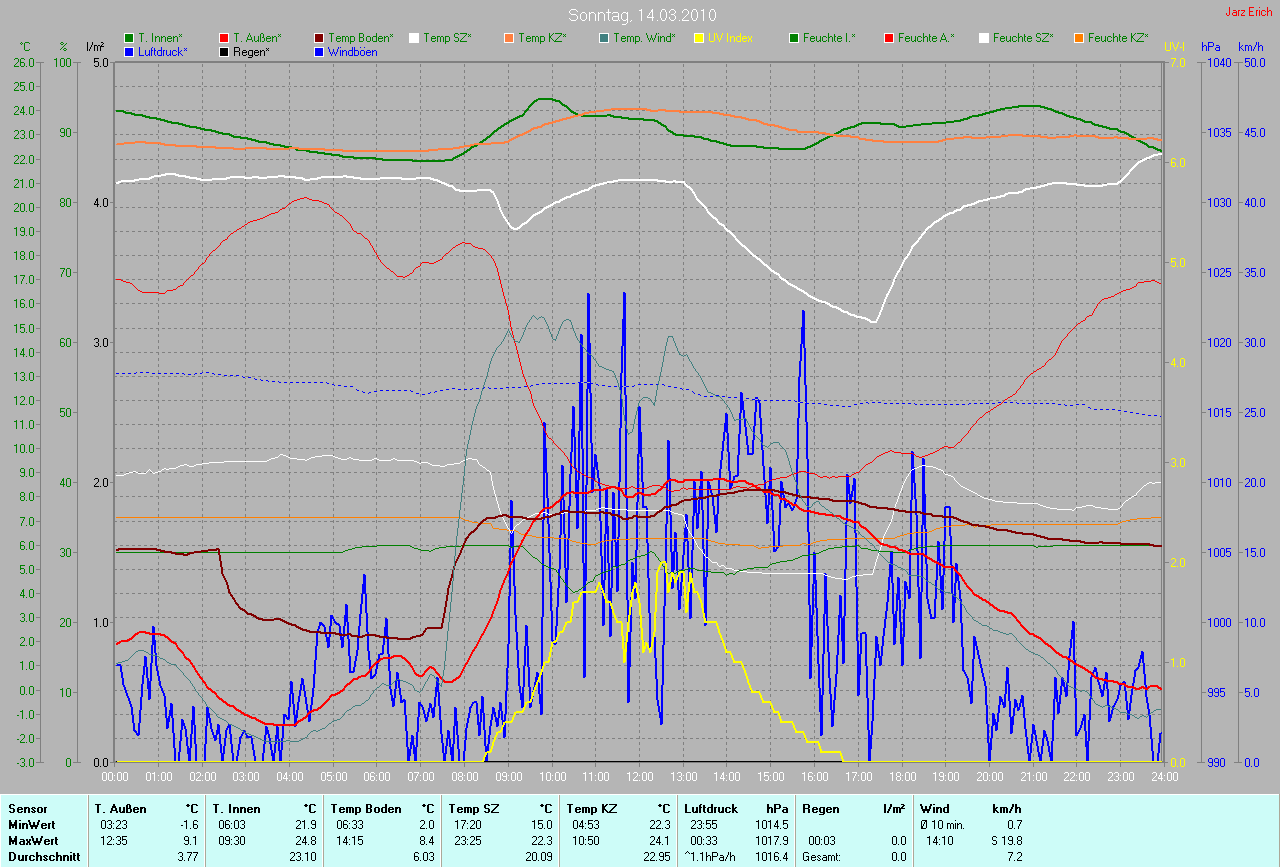Click the Wind table column header
This screenshot has width=1280, height=867.
pyautogui.click(x=935, y=809)
